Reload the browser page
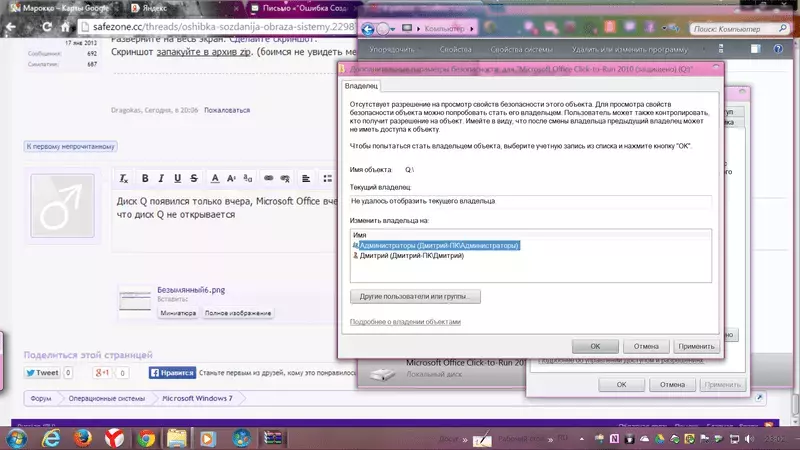Image resolution: width=800 pixels, height=450 pixels. click(x=47, y=27)
